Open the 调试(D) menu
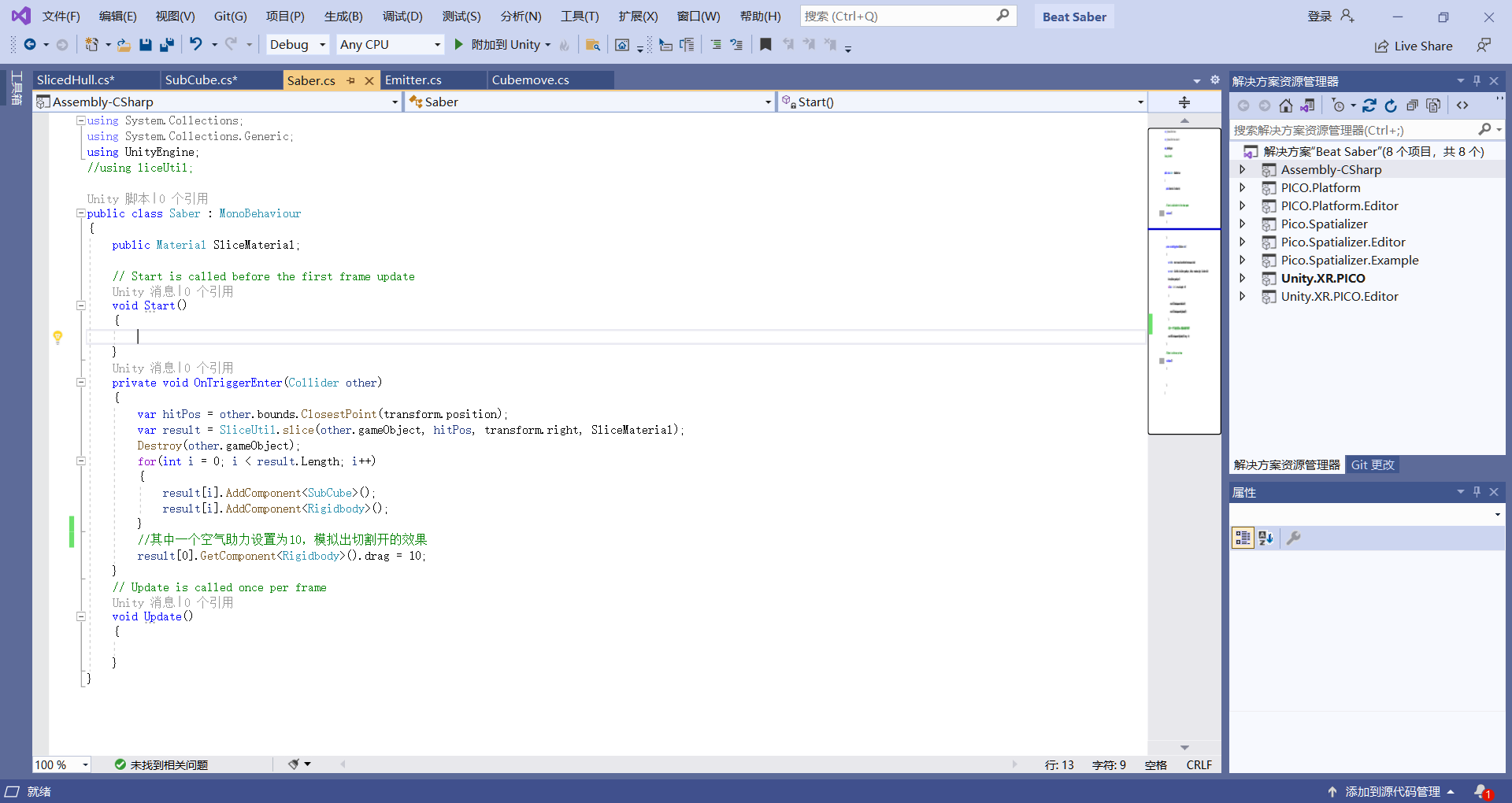 coord(402,17)
